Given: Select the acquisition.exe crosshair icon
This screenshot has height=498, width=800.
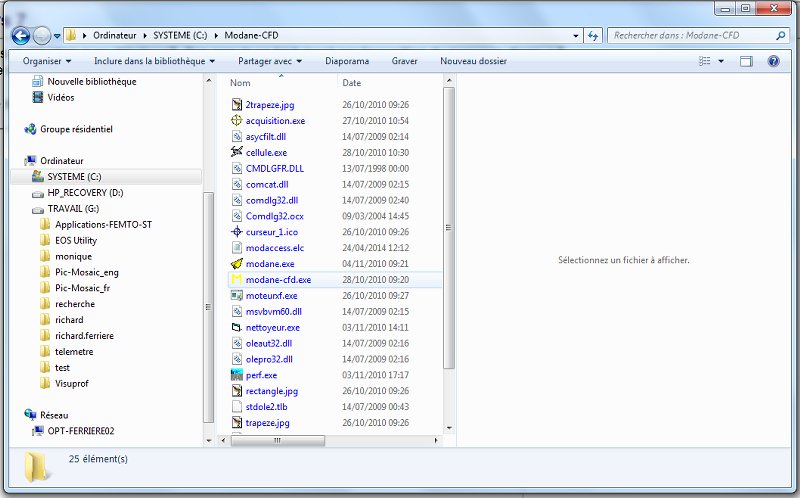Looking at the screenshot, I should point(237,120).
